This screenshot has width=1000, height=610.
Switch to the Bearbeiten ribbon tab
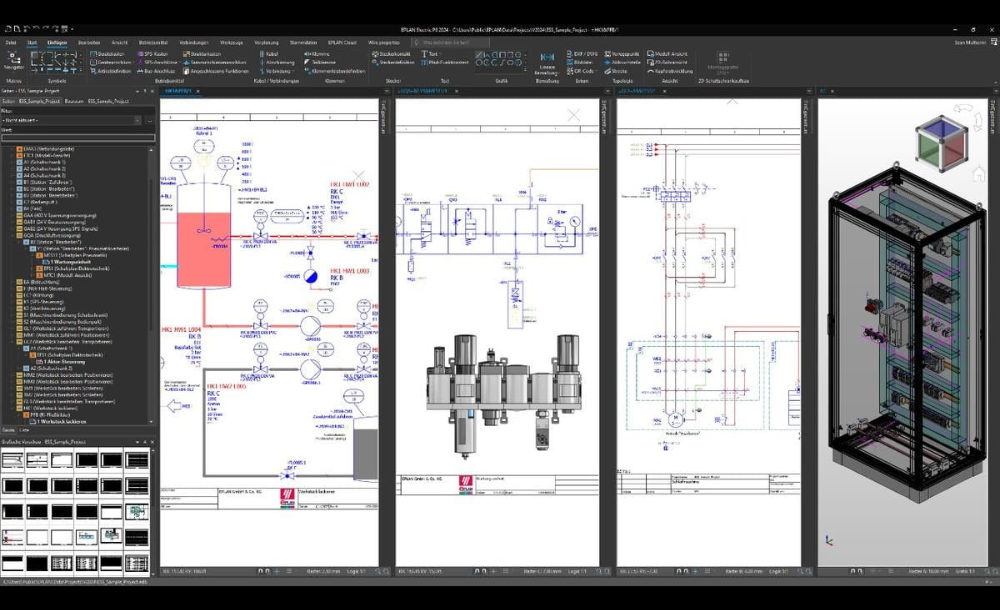pos(89,42)
